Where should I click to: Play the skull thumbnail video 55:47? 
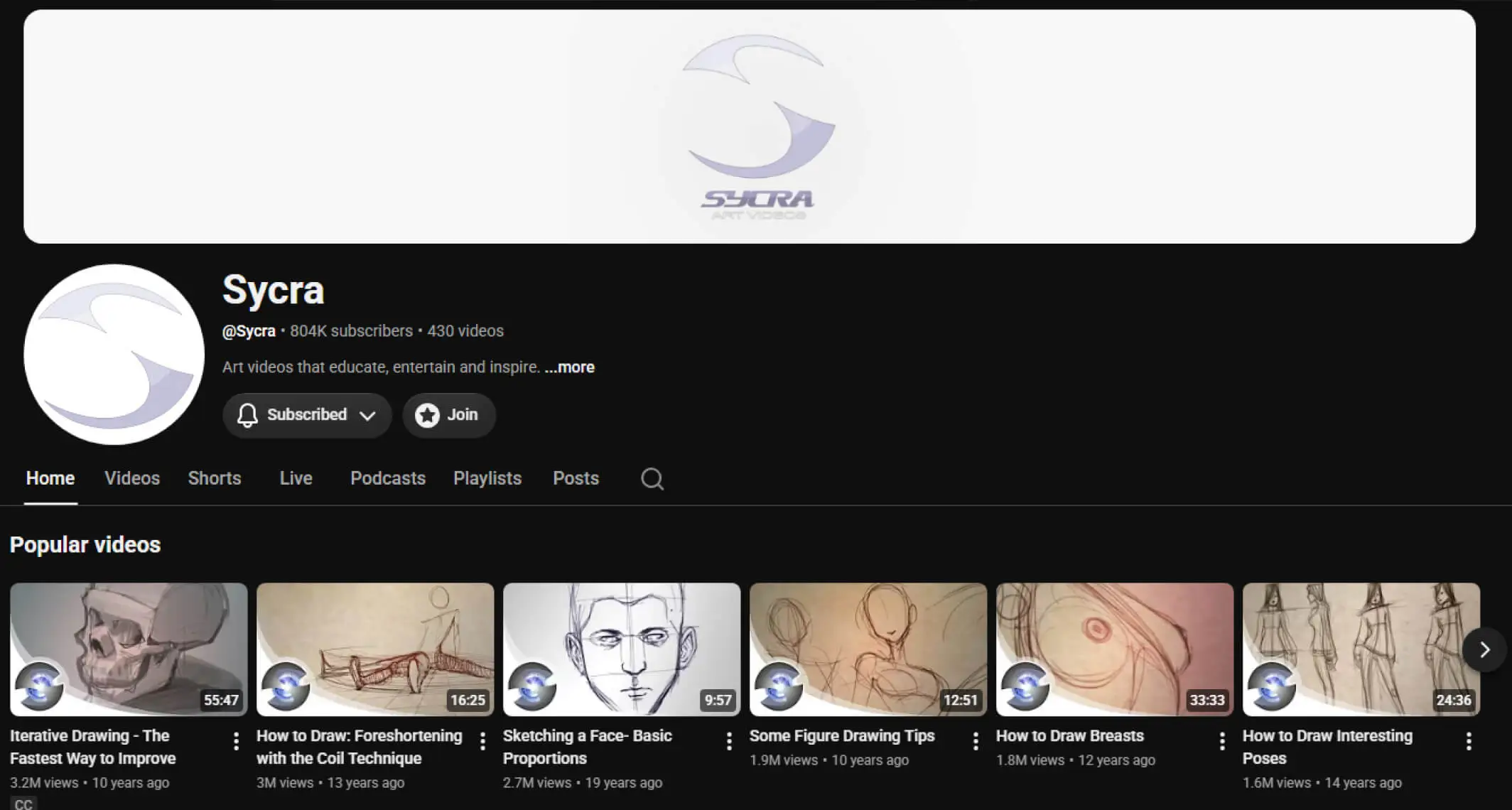[x=129, y=649]
